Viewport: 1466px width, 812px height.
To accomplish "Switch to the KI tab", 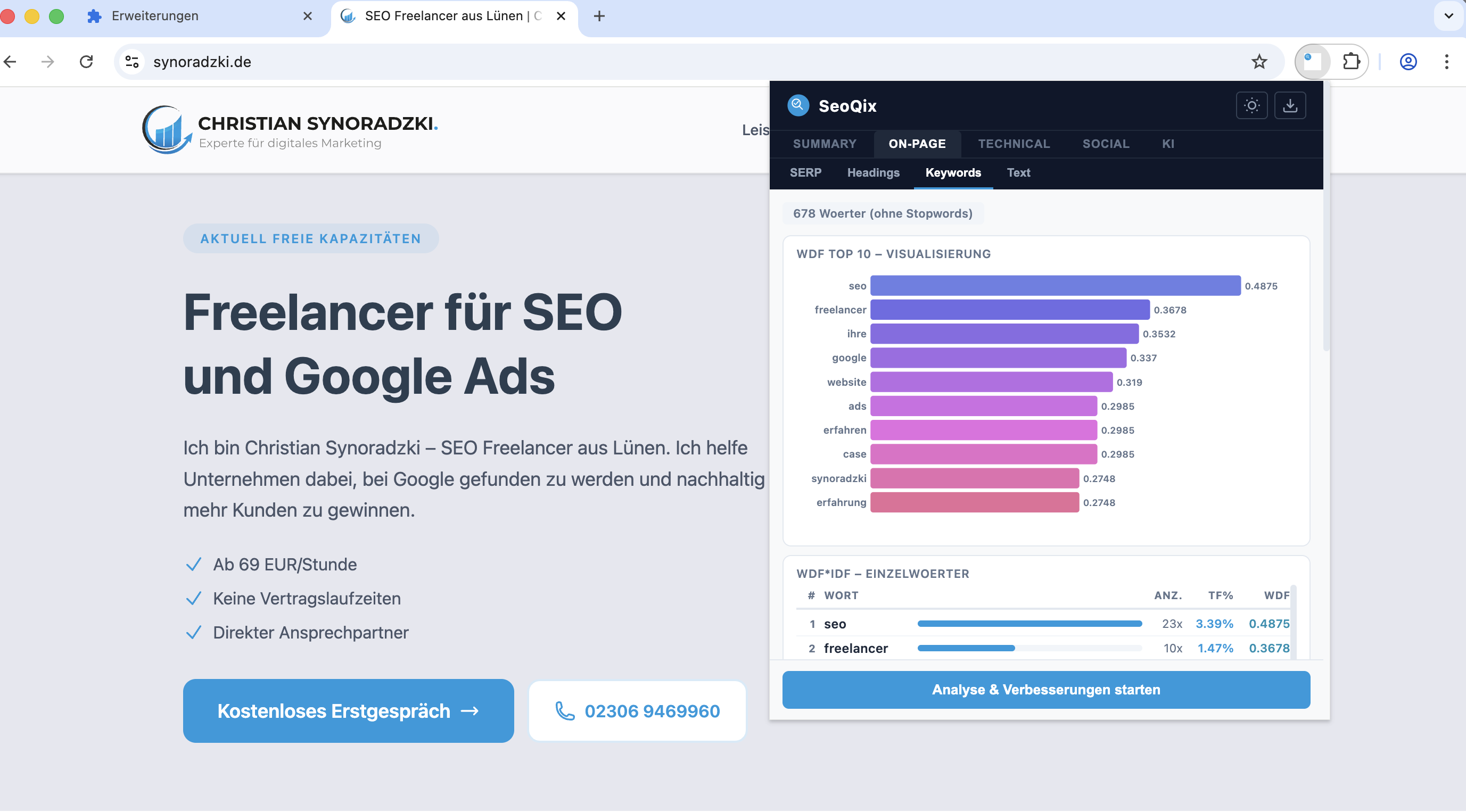I will (1168, 144).
